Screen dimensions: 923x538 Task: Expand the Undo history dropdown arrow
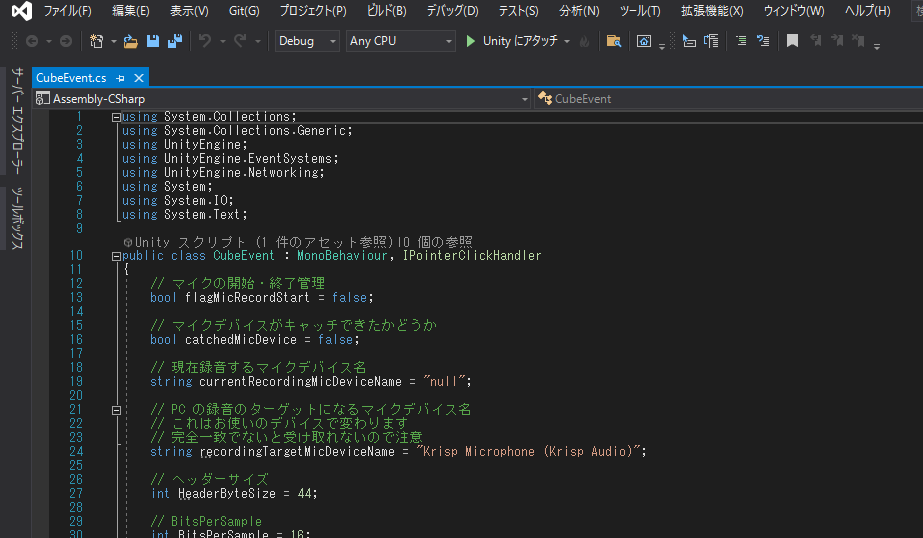click(x=223, y=41)
